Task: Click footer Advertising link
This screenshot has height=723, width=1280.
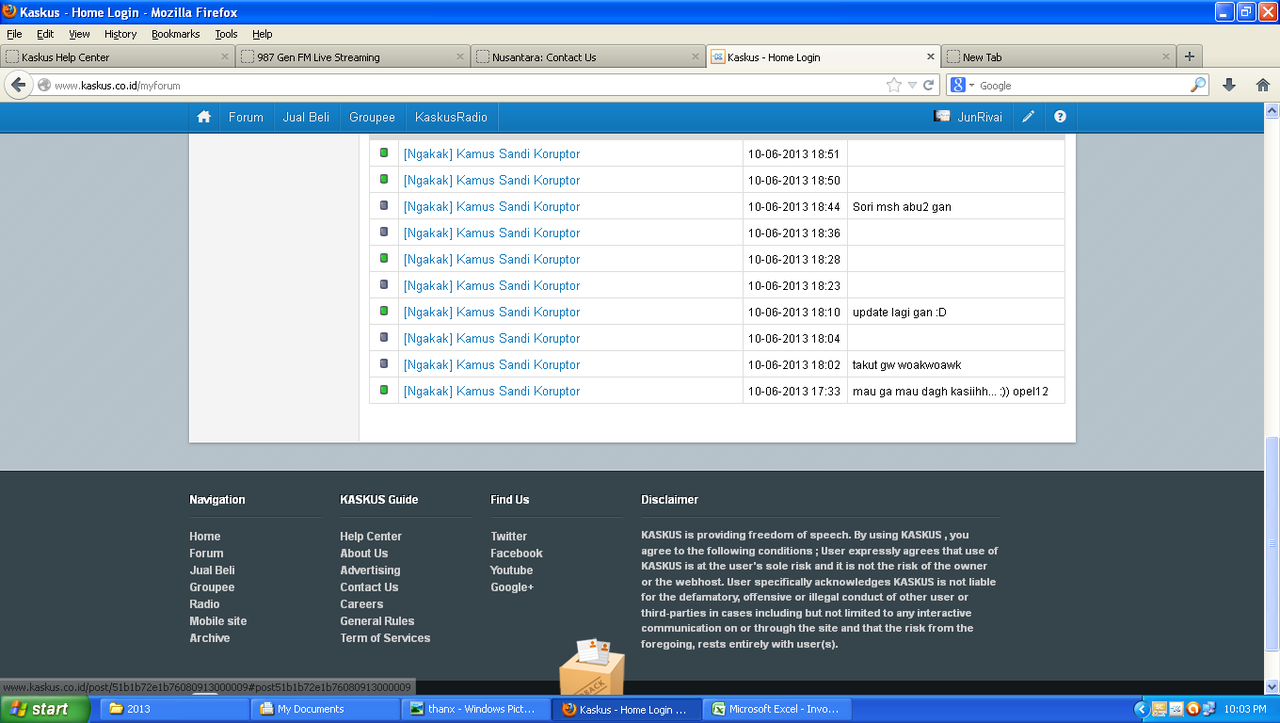Action: pos(370,570)
